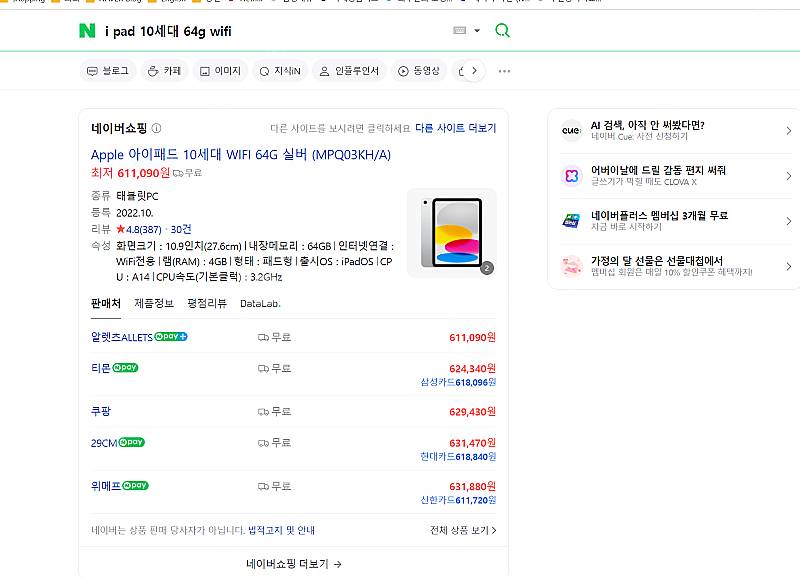Click the Npay+ badge next to 알렛츠ALLETS
The height and width of the screenshot is (577, 800).
171,337
